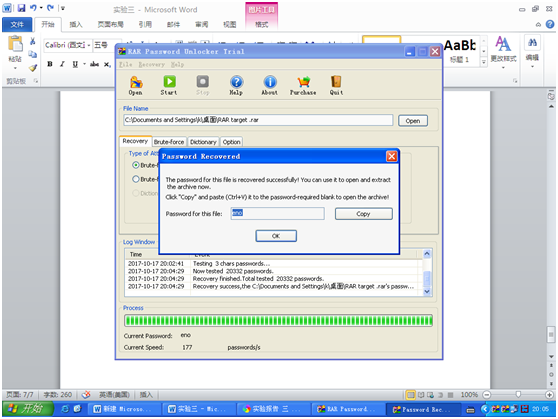
Task: Select the disabled Dictionary radio option
Action: (x=136, y=193)
